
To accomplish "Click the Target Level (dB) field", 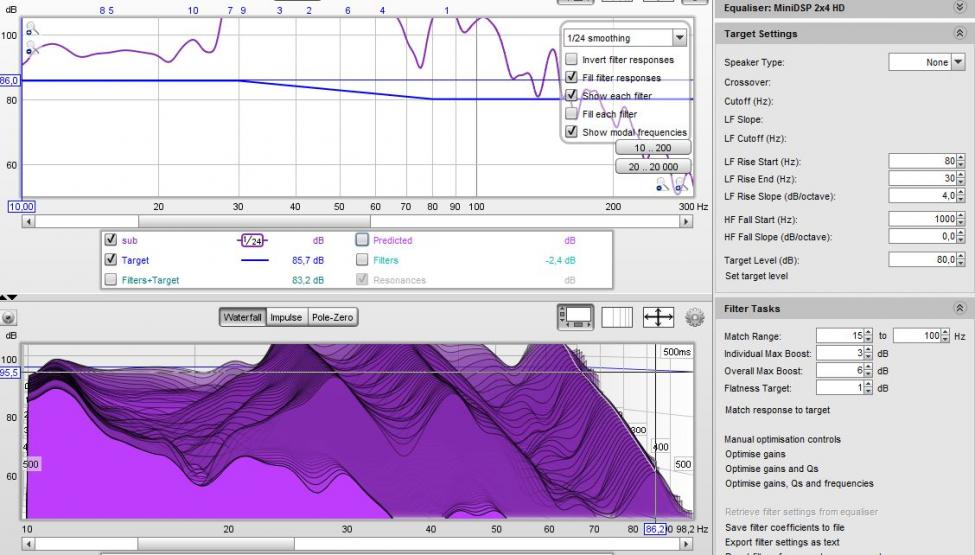I will pos(922,259).
